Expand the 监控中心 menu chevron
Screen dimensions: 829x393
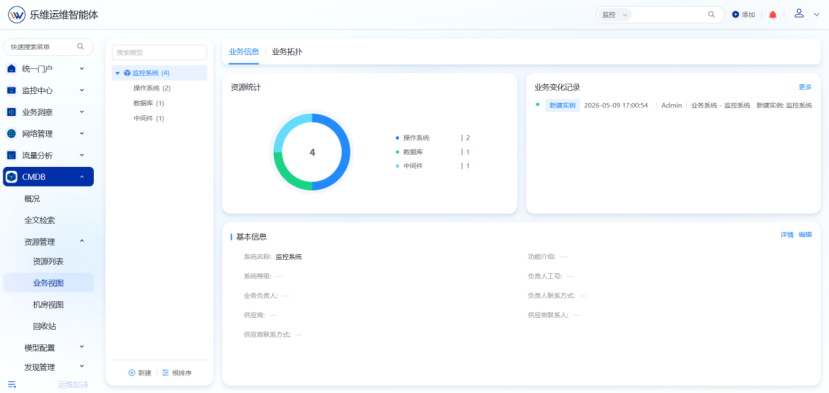pos(81,90)
